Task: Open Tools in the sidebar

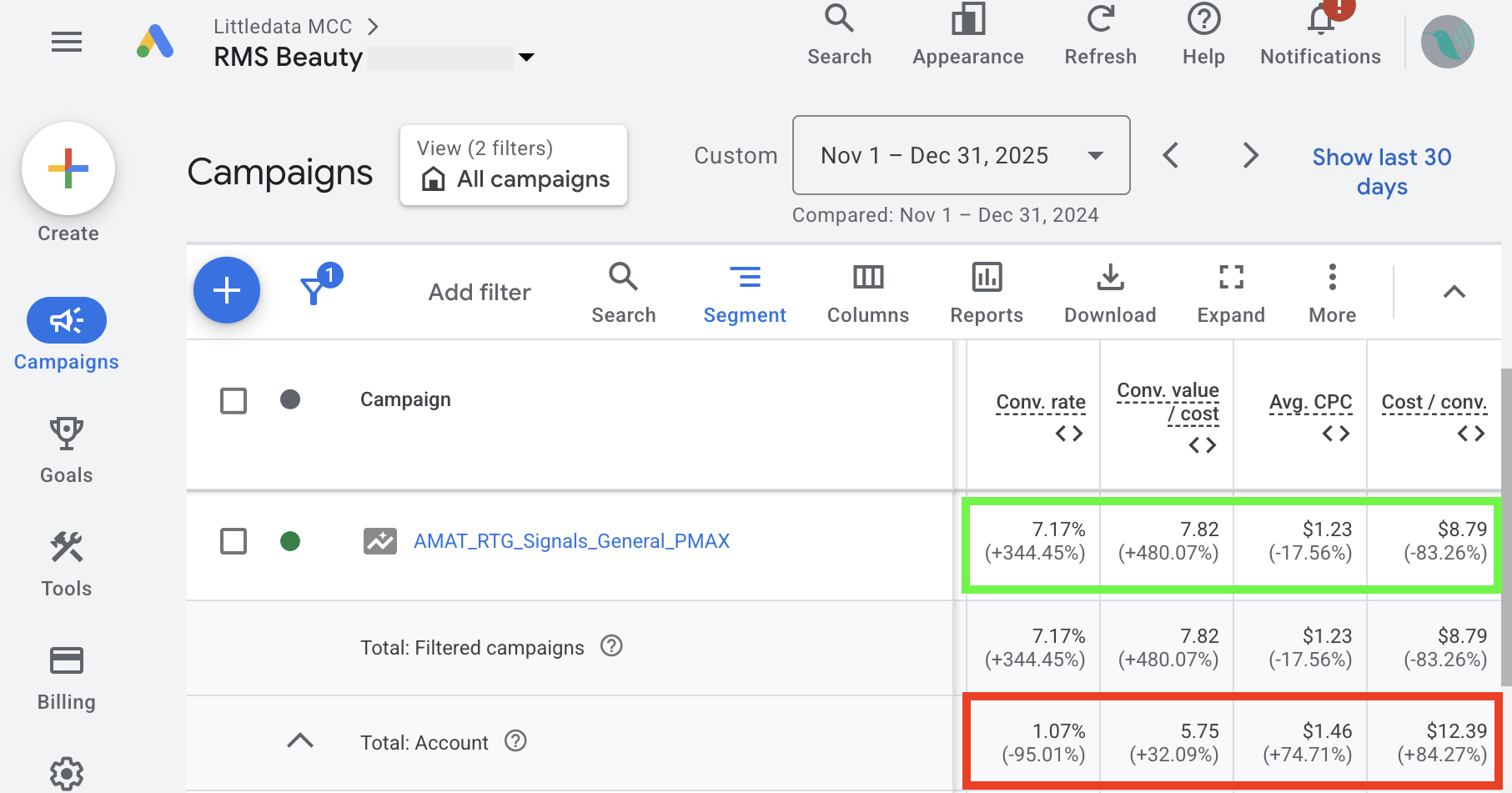Action: (67, 565)
